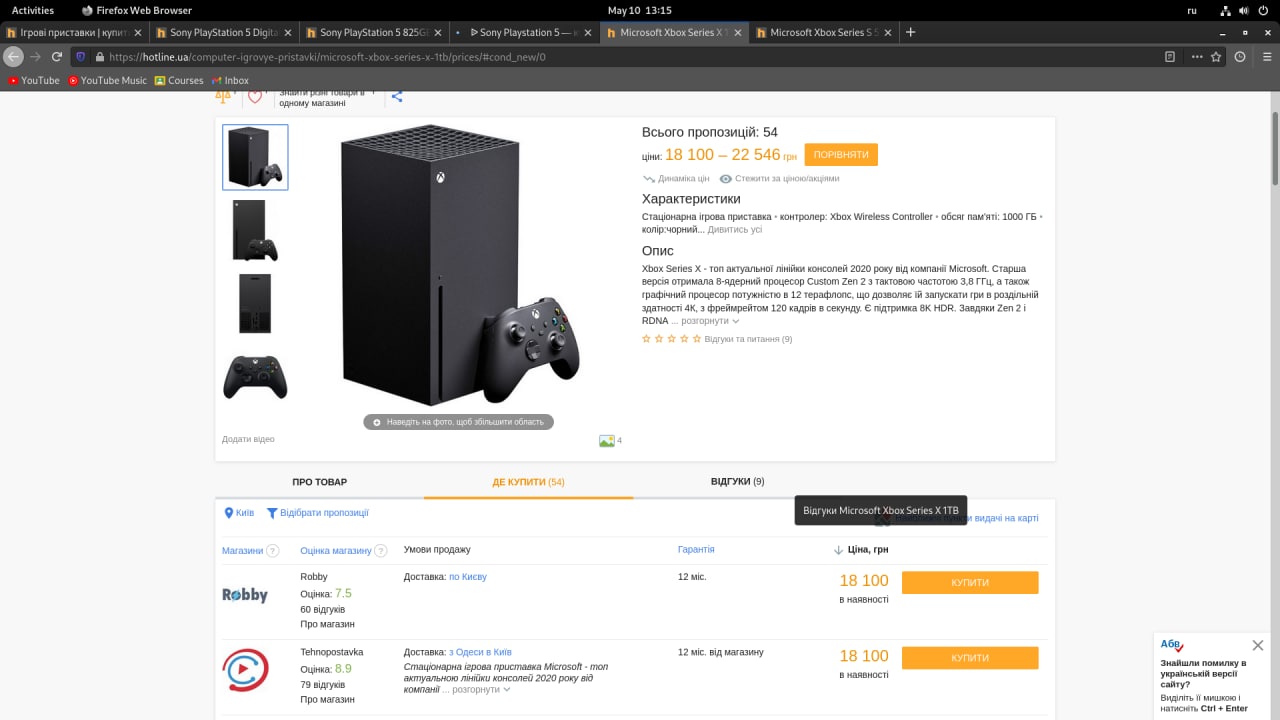Close the translation error popup
Viewport: 1280px width, 720px height.
pos(1257,645)
